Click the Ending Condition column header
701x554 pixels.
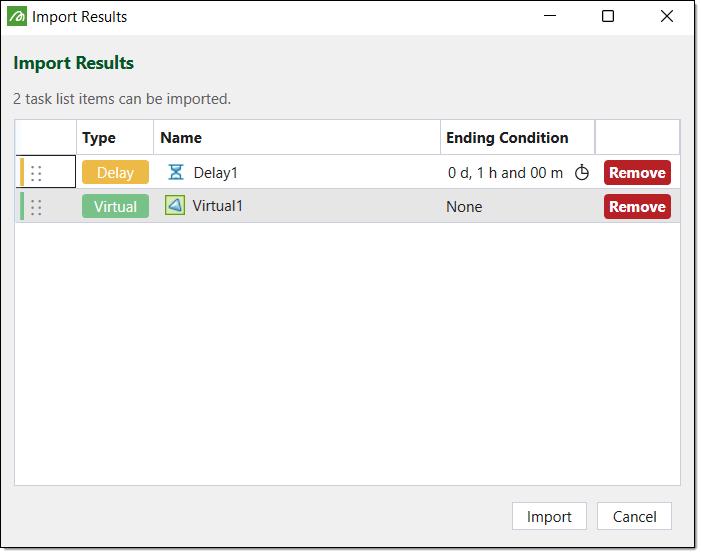507,138
